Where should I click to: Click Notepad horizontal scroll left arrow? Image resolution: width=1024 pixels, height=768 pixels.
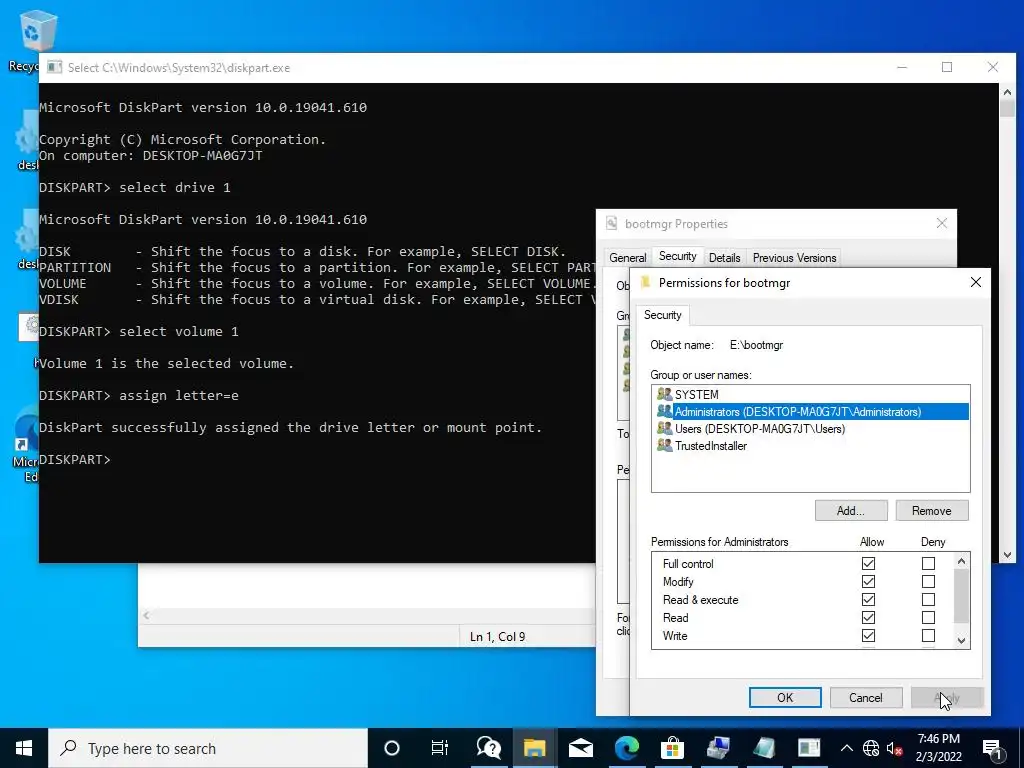[x=146, y=615]
